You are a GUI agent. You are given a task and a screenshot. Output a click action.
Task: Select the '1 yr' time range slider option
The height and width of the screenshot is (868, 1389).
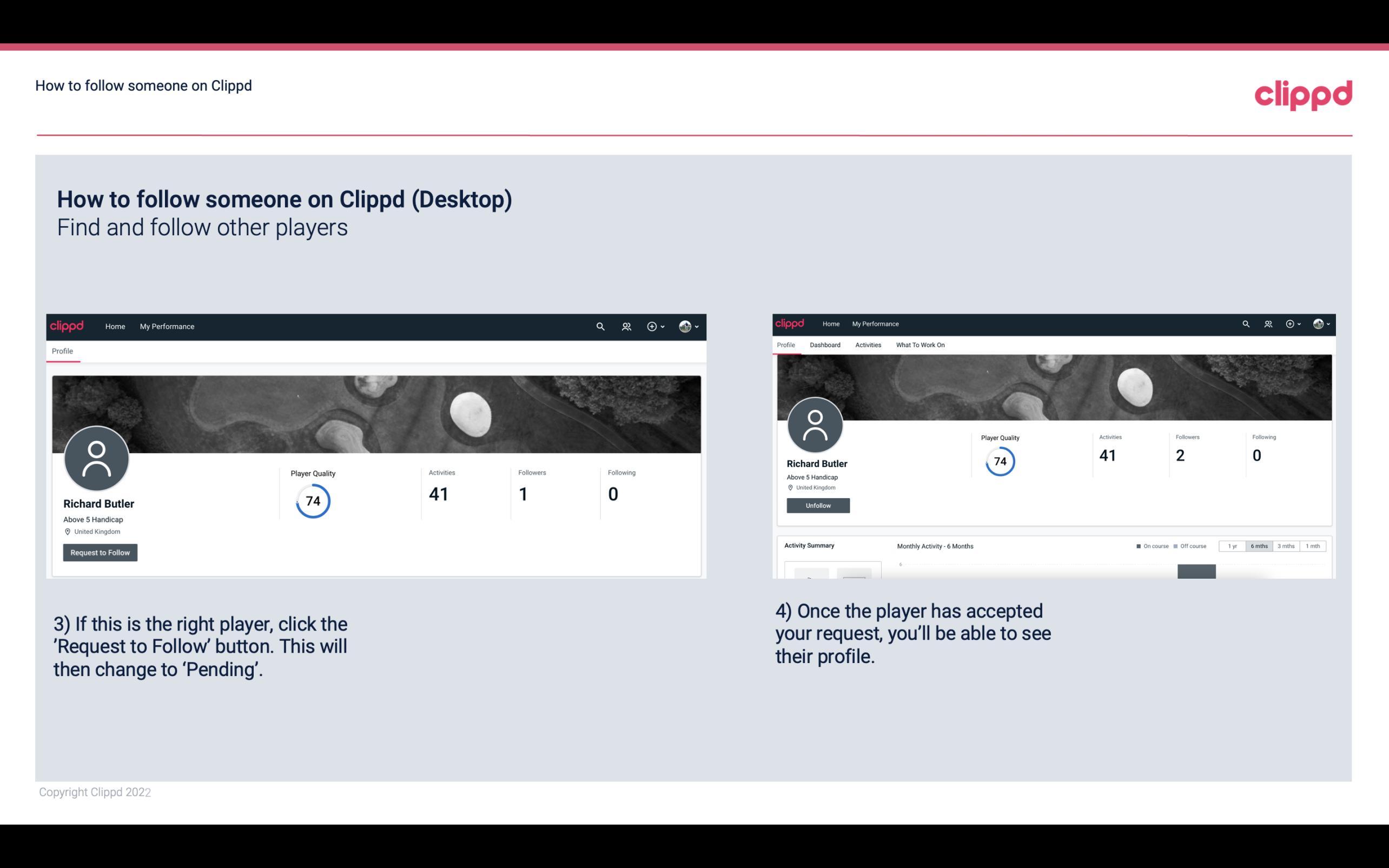click(1232, 545)
